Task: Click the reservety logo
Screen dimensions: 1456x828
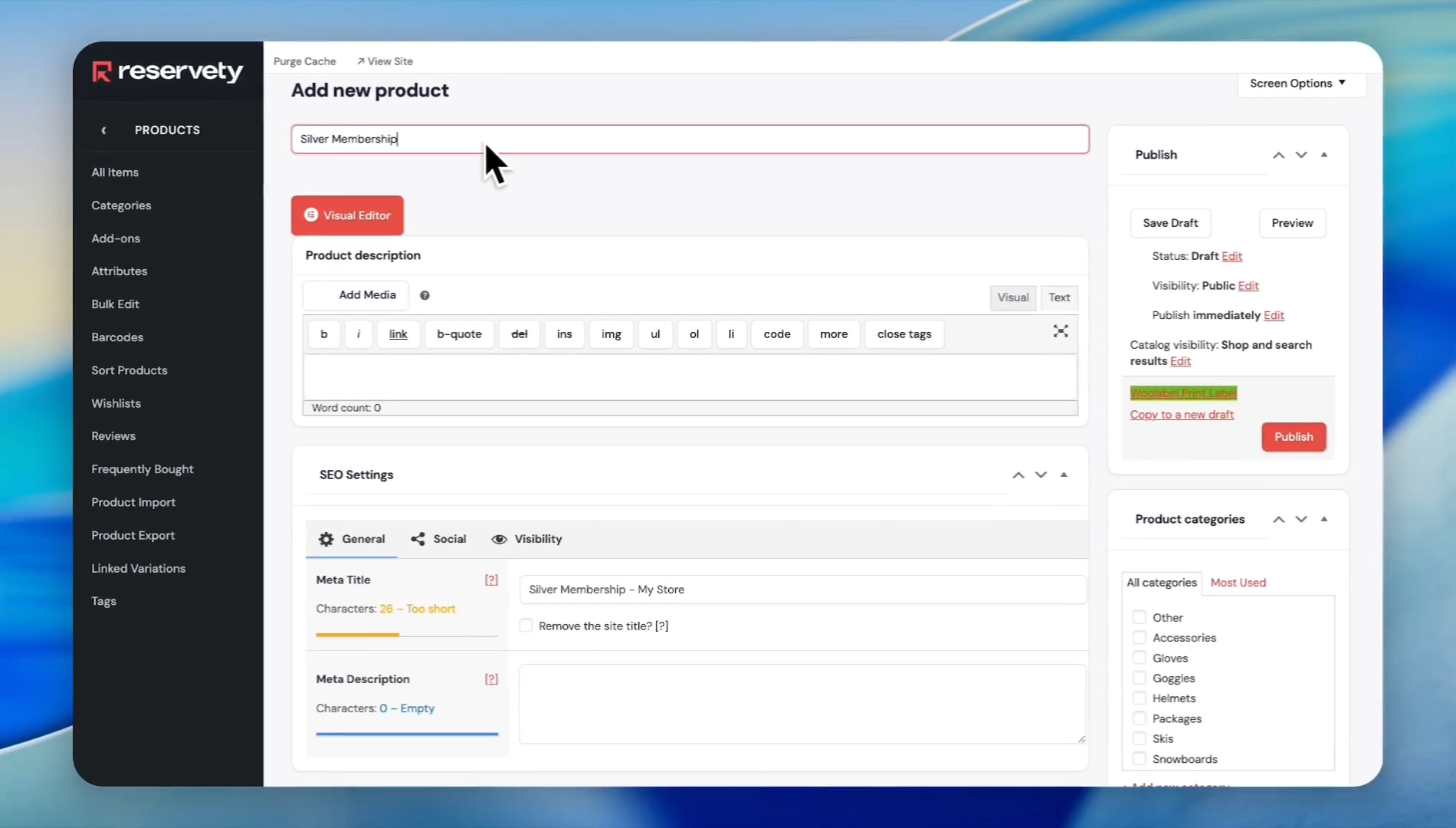Action: [167, 71]
